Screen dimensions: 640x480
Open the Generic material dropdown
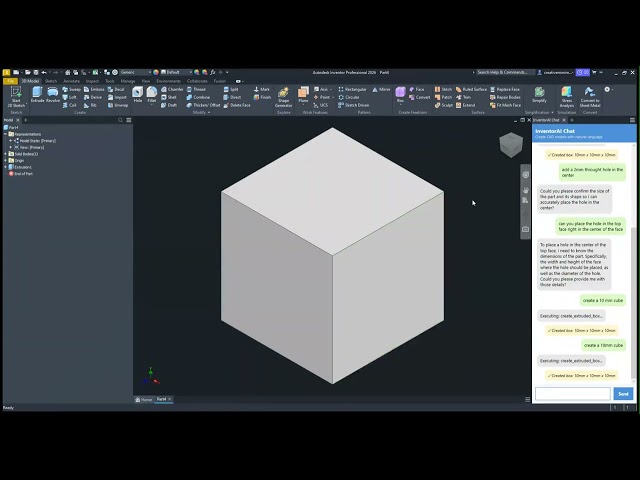[136, 72]
